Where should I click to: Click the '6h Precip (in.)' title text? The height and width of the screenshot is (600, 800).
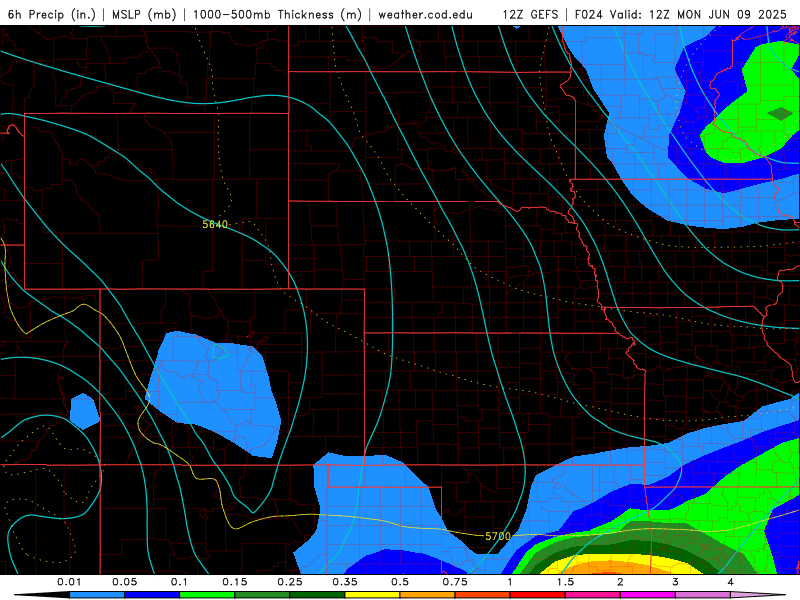tap(52, 14)
